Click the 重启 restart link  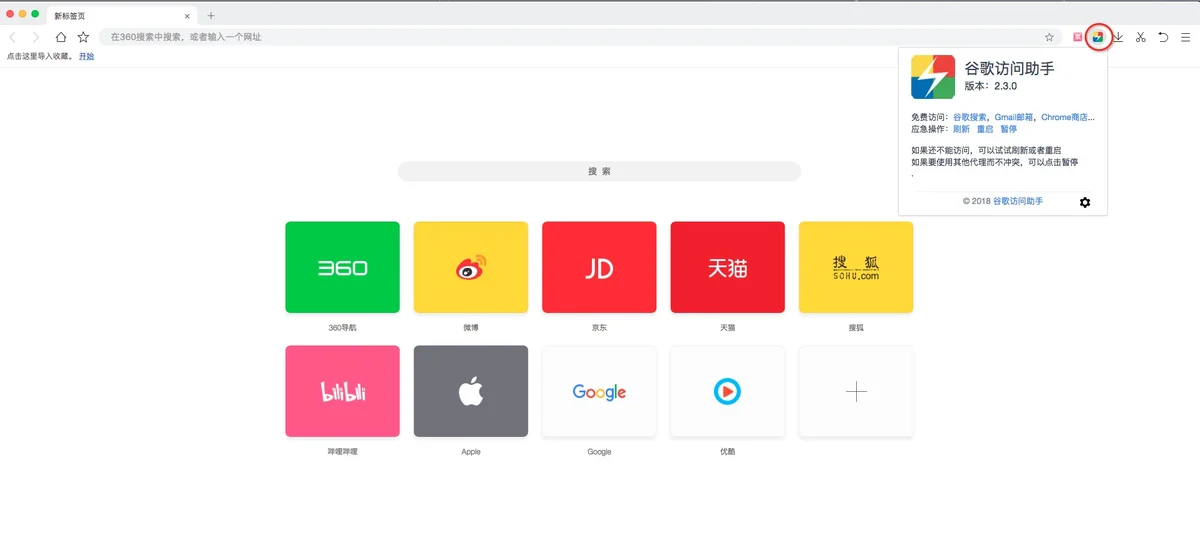(x=985, y=130)
